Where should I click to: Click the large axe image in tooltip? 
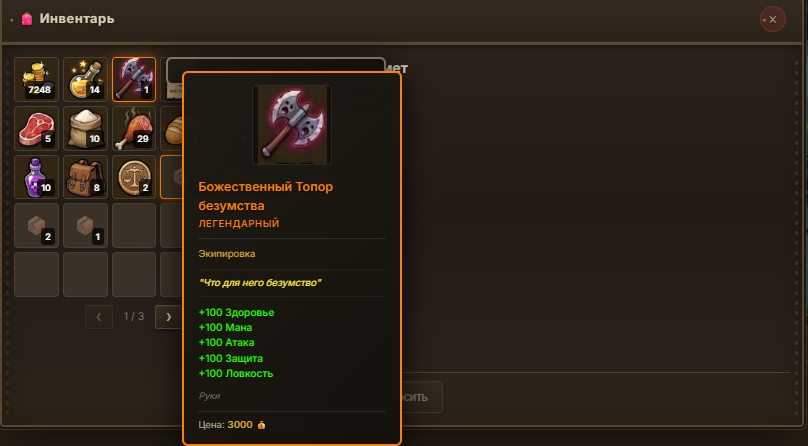292,125
